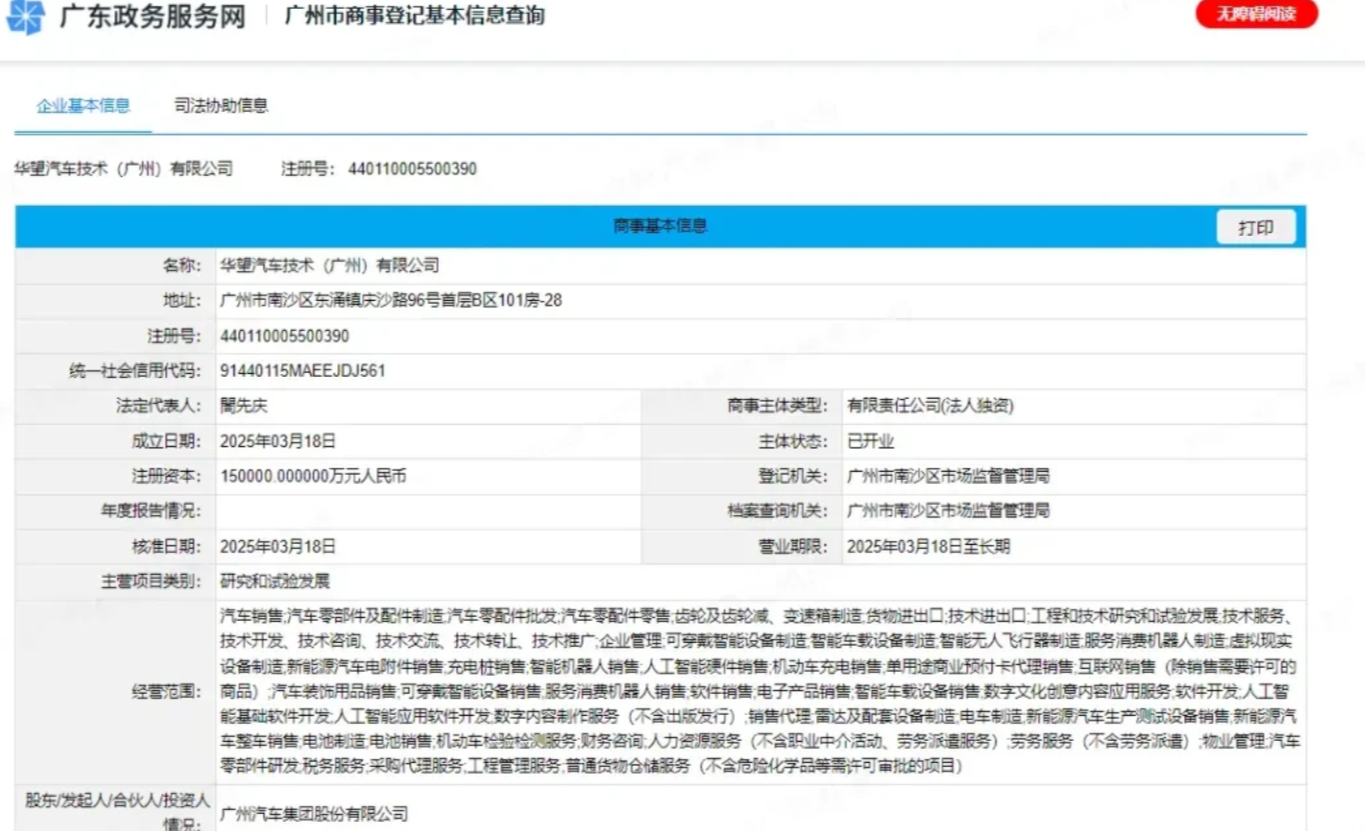The image size is (1365, 831).
Task: Select registered capital 150000.000000万元人民币
Action: click(x=313, y=476)
